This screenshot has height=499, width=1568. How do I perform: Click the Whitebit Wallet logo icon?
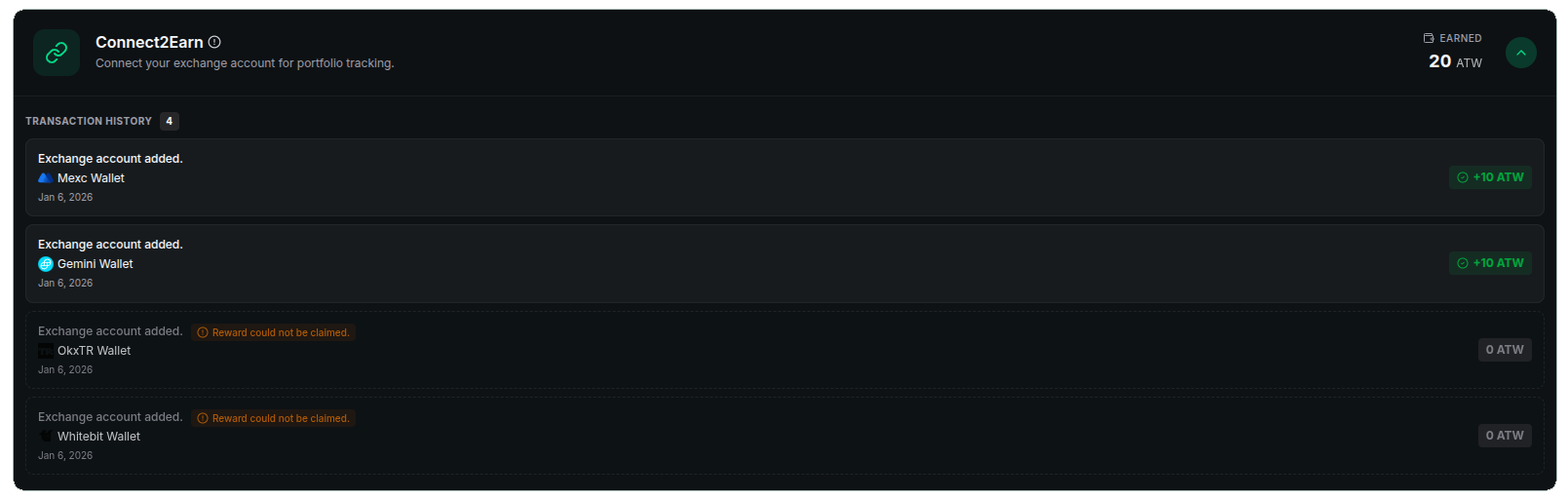pyautogui.click(x=45, y=437)
